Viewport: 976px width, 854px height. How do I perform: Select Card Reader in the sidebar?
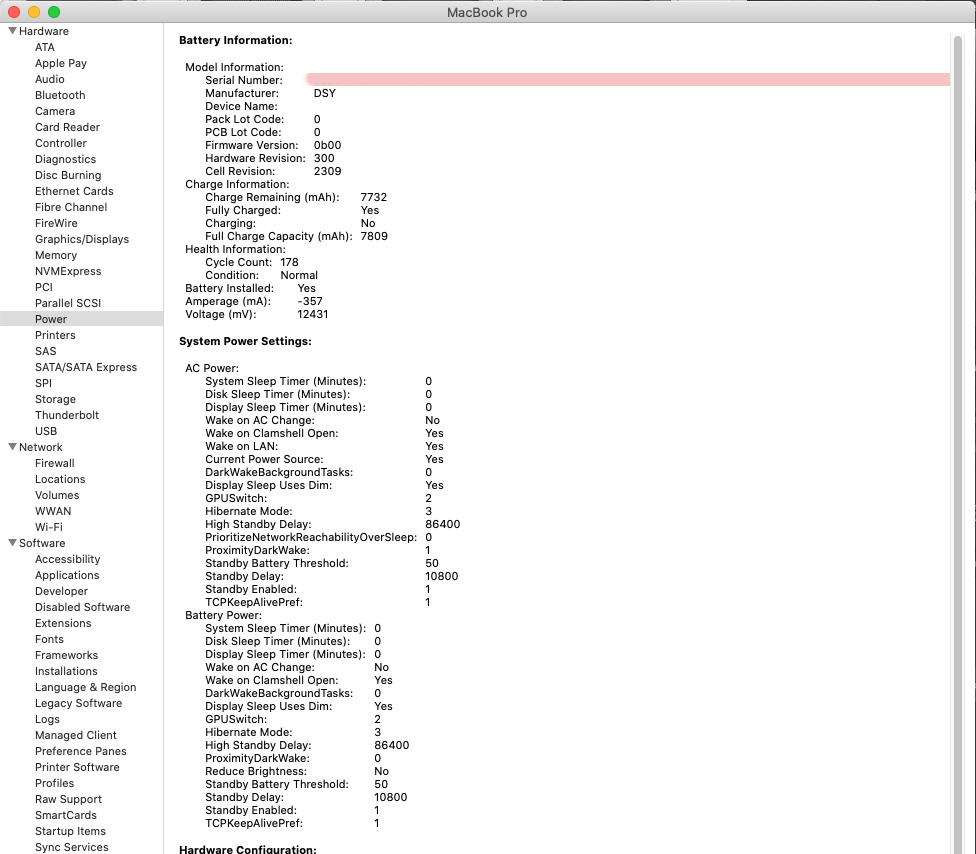point(67,127)
